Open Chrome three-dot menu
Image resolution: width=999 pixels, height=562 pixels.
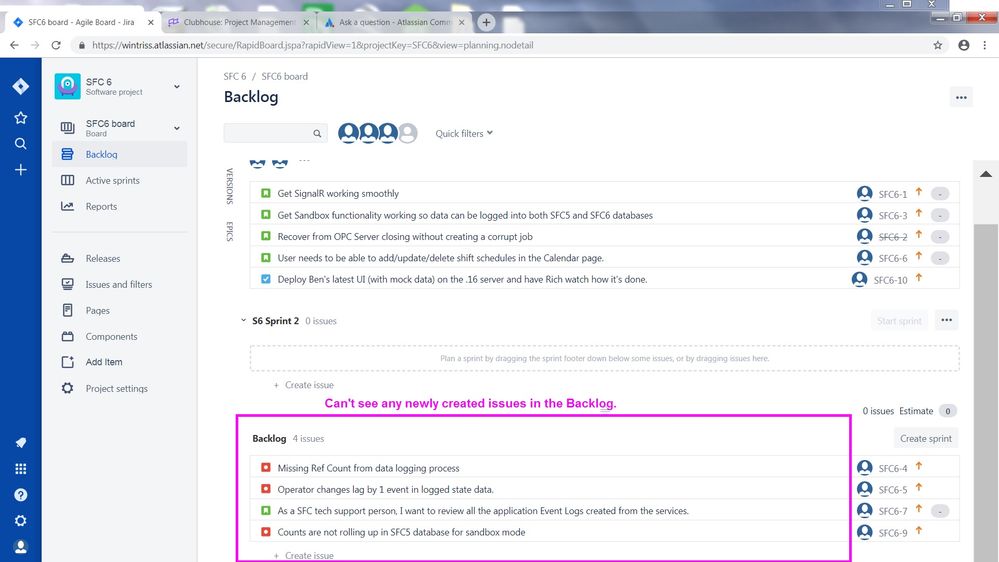pyautogui.click(x=984, y=45)
